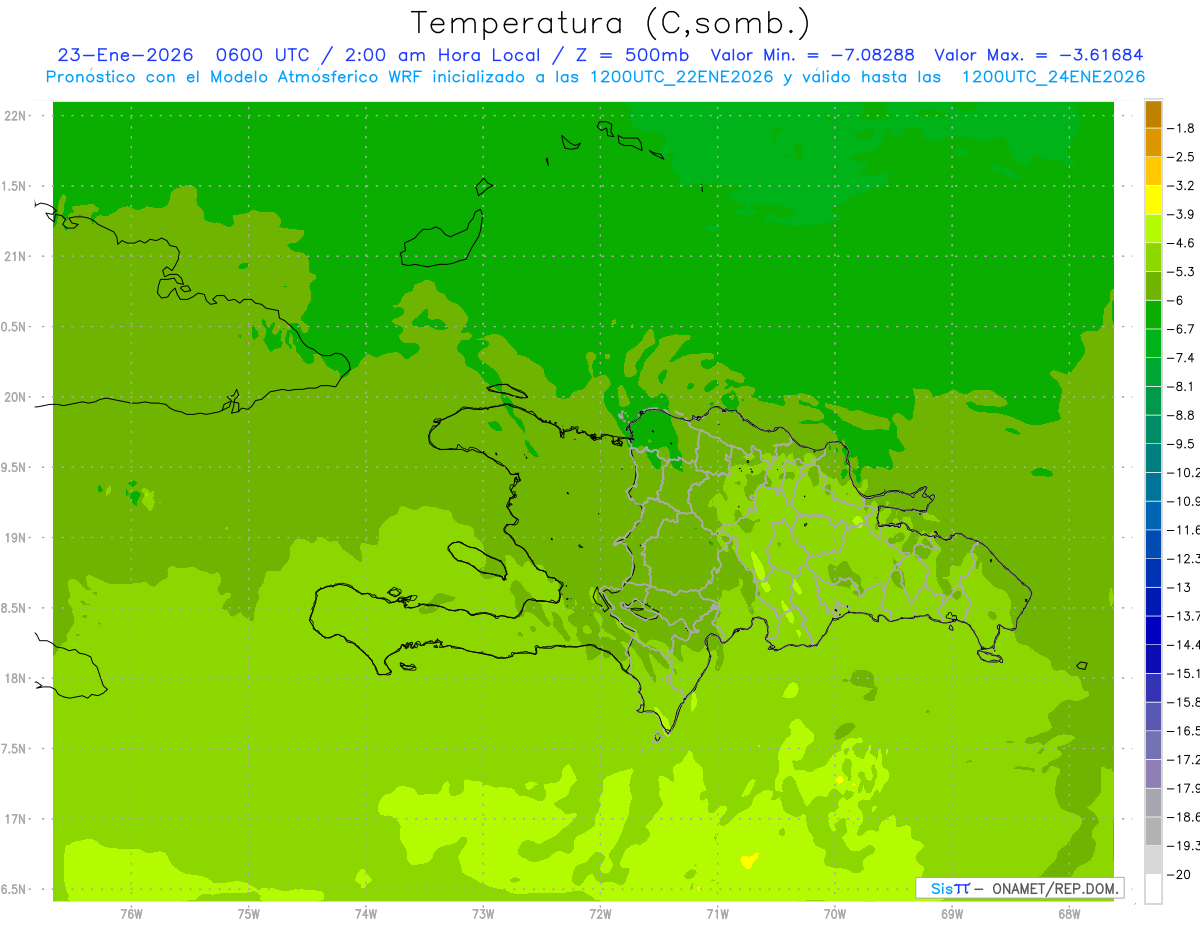The image size is (1200, 927).
Task: Click the '75W' longitude label
Action: (x=248, y=913)
